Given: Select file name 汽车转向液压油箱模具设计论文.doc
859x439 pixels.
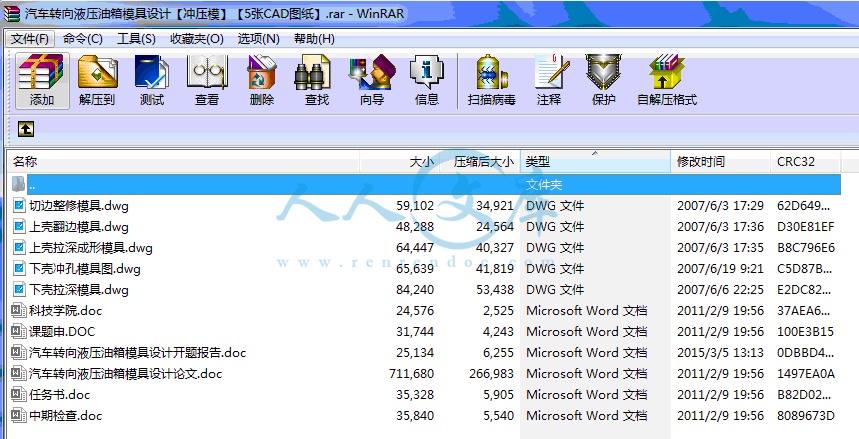Looking at the screenshot, I should pyautogui.click(x=125, y=374).
